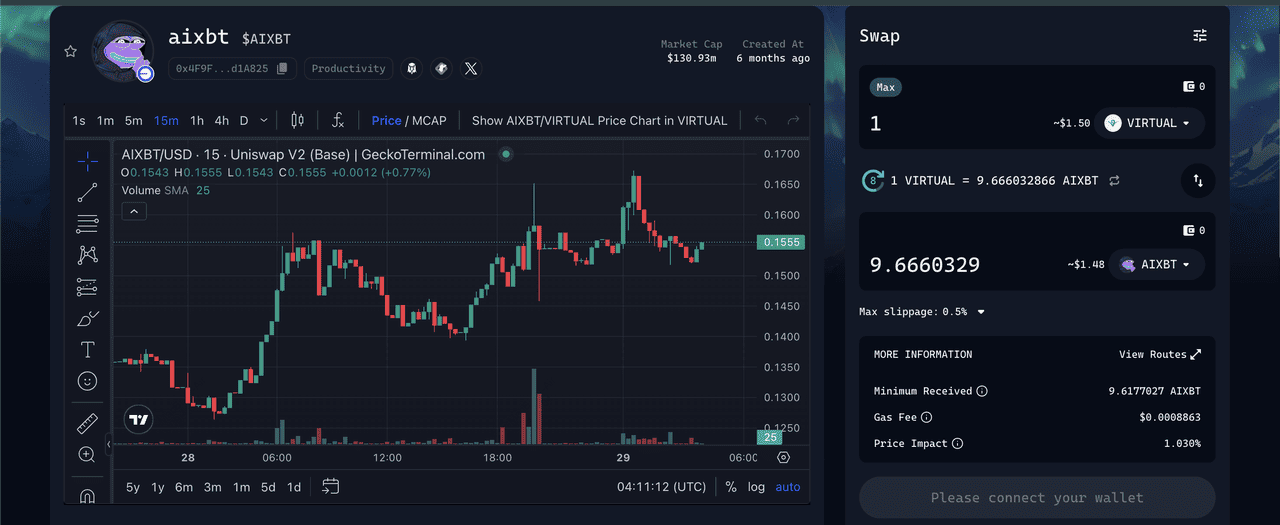
Task: Select the Text annotation tool
Action: [87, 350]
